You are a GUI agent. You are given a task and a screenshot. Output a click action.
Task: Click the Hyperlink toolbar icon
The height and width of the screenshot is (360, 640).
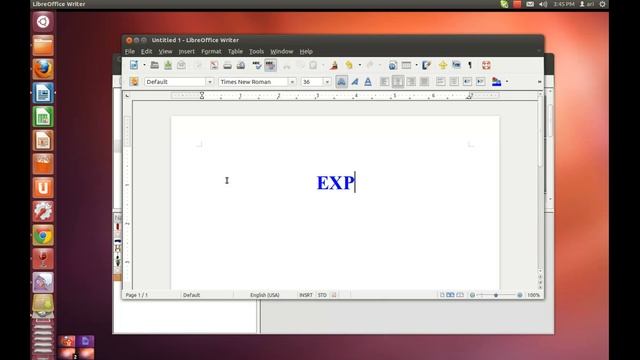click(393, 65)
